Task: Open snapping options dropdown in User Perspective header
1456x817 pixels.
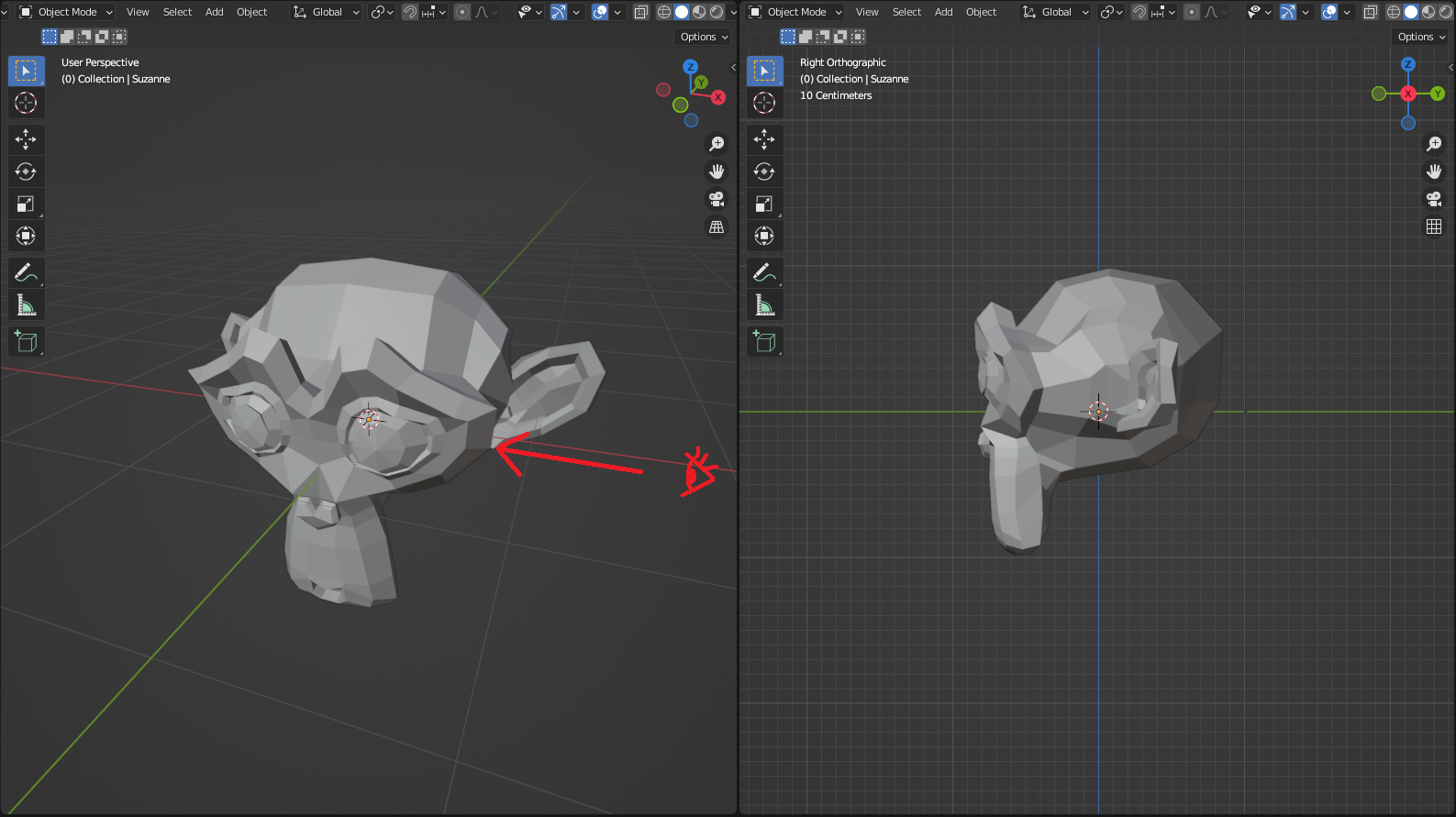Action: [433, 12]
